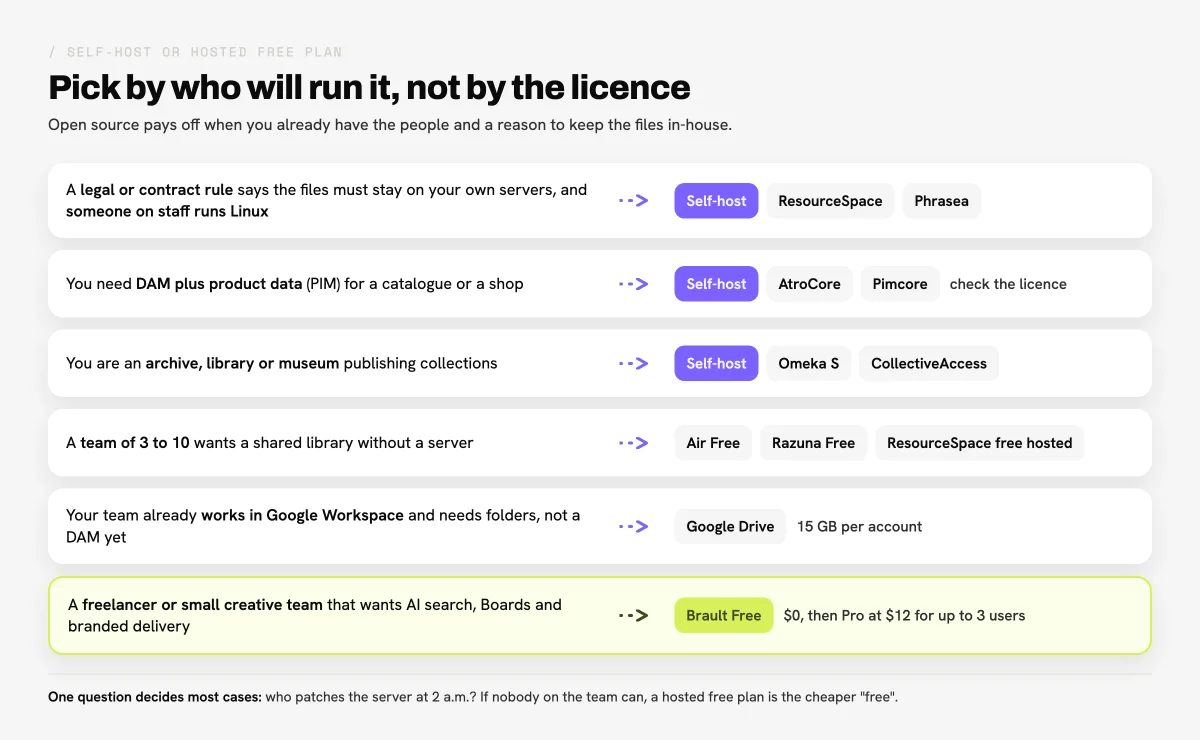Pick the ResourceSpace free hosted pill
1200x740 pixels.
979,443
